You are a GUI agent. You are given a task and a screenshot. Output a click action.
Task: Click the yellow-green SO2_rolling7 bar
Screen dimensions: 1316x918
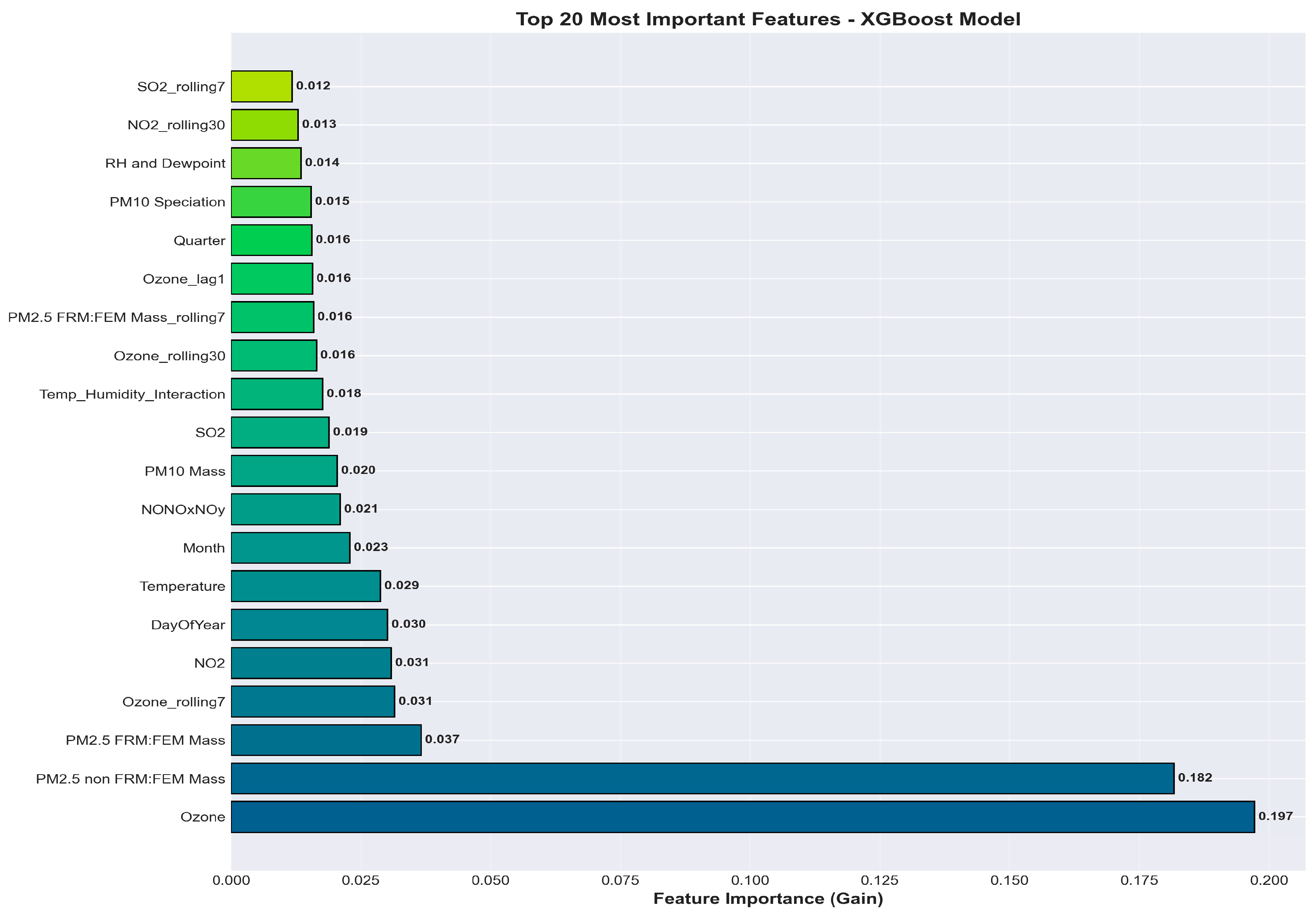tap(261, 86)
